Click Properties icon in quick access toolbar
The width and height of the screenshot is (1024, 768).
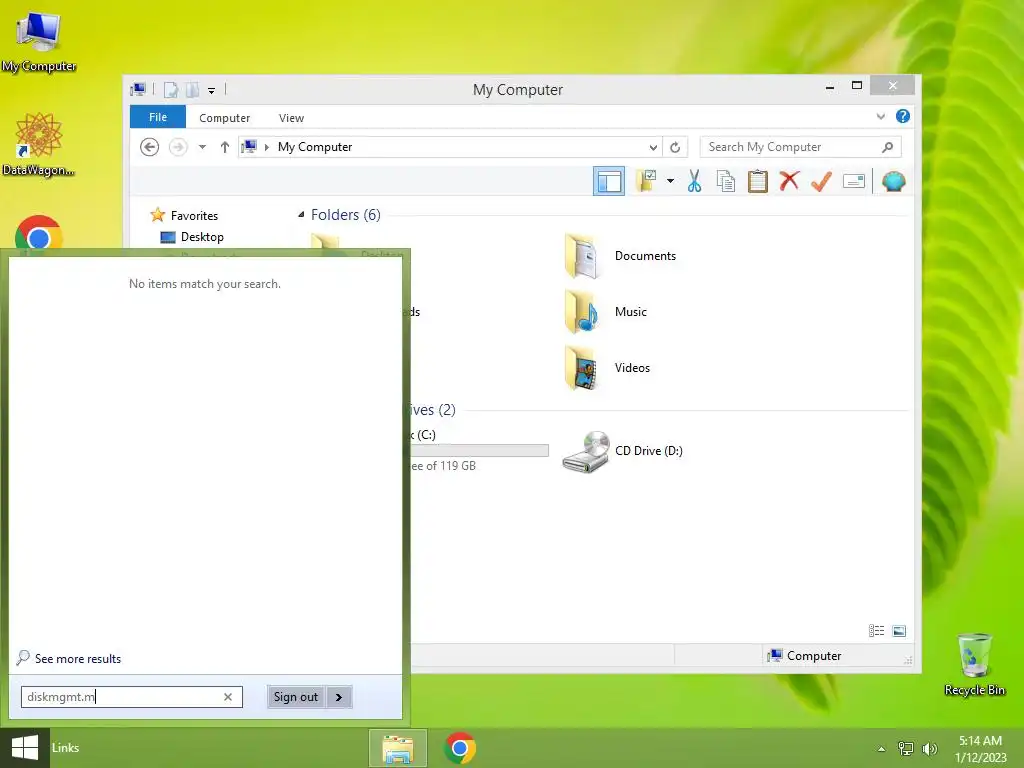(x=170, y=89)
